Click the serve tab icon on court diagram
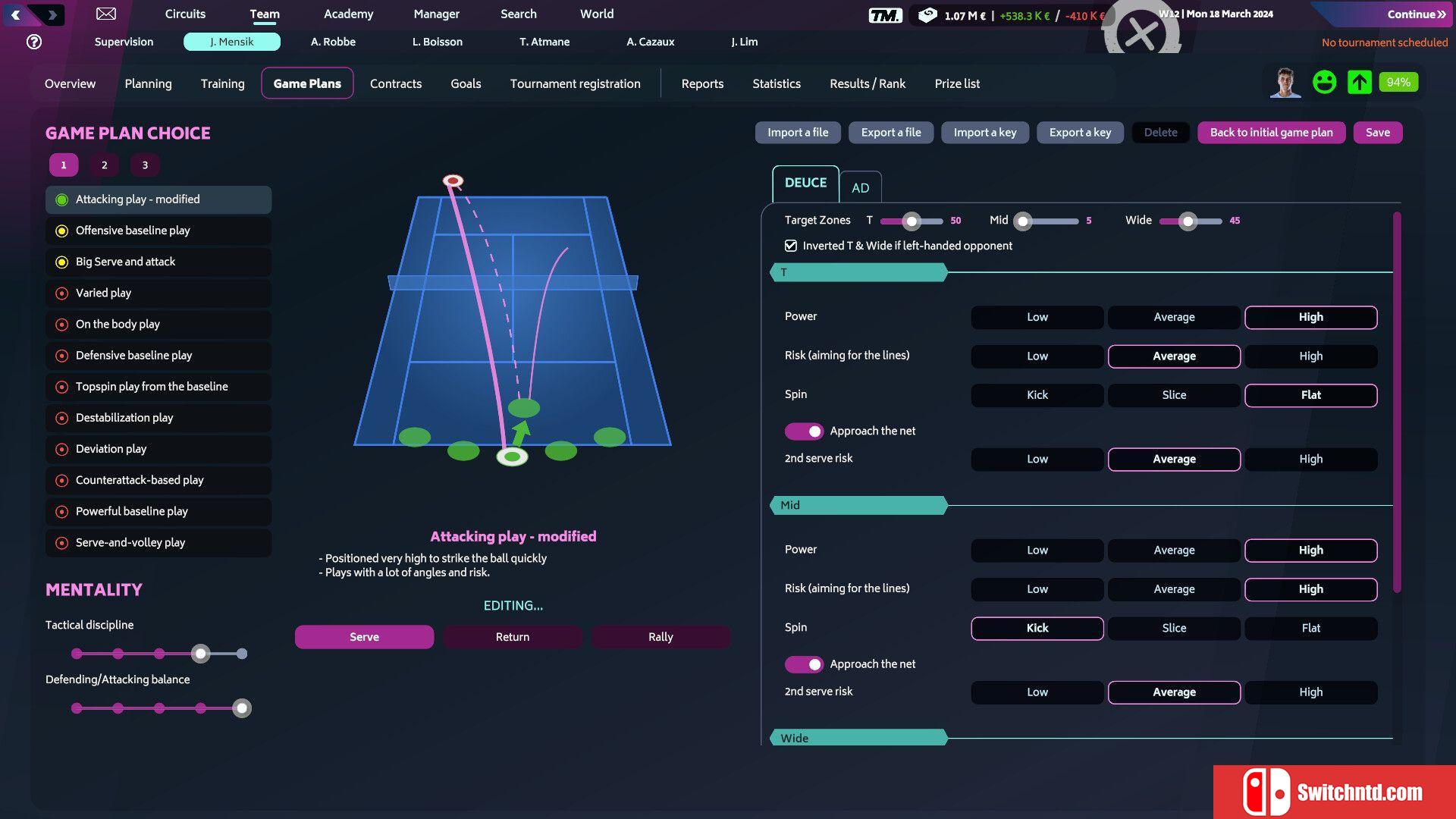This screenshot has height=819, width=1456. pyautogui.click(x=364, y=636)
